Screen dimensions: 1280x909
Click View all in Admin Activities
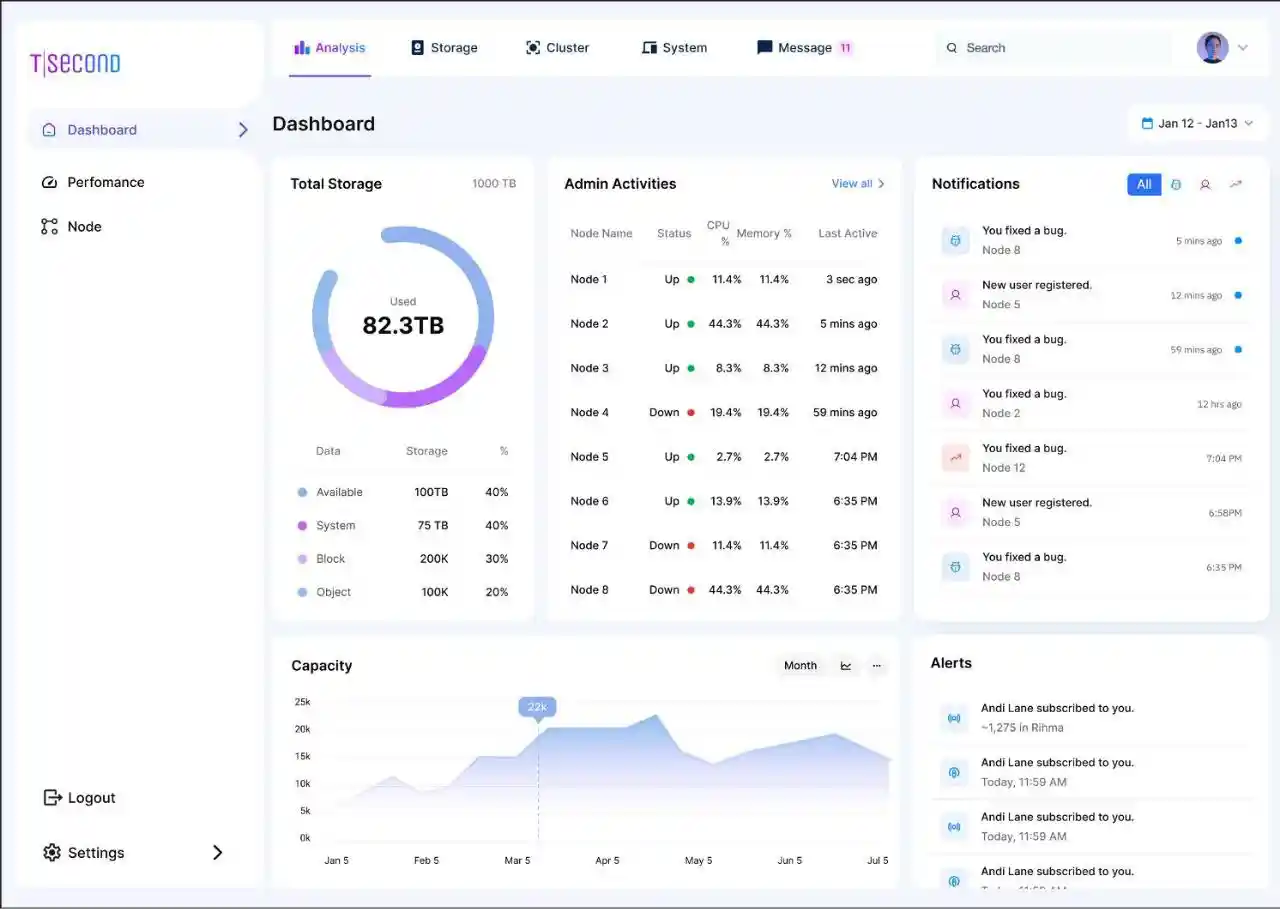pyautogui.click(x=858, y=184)
